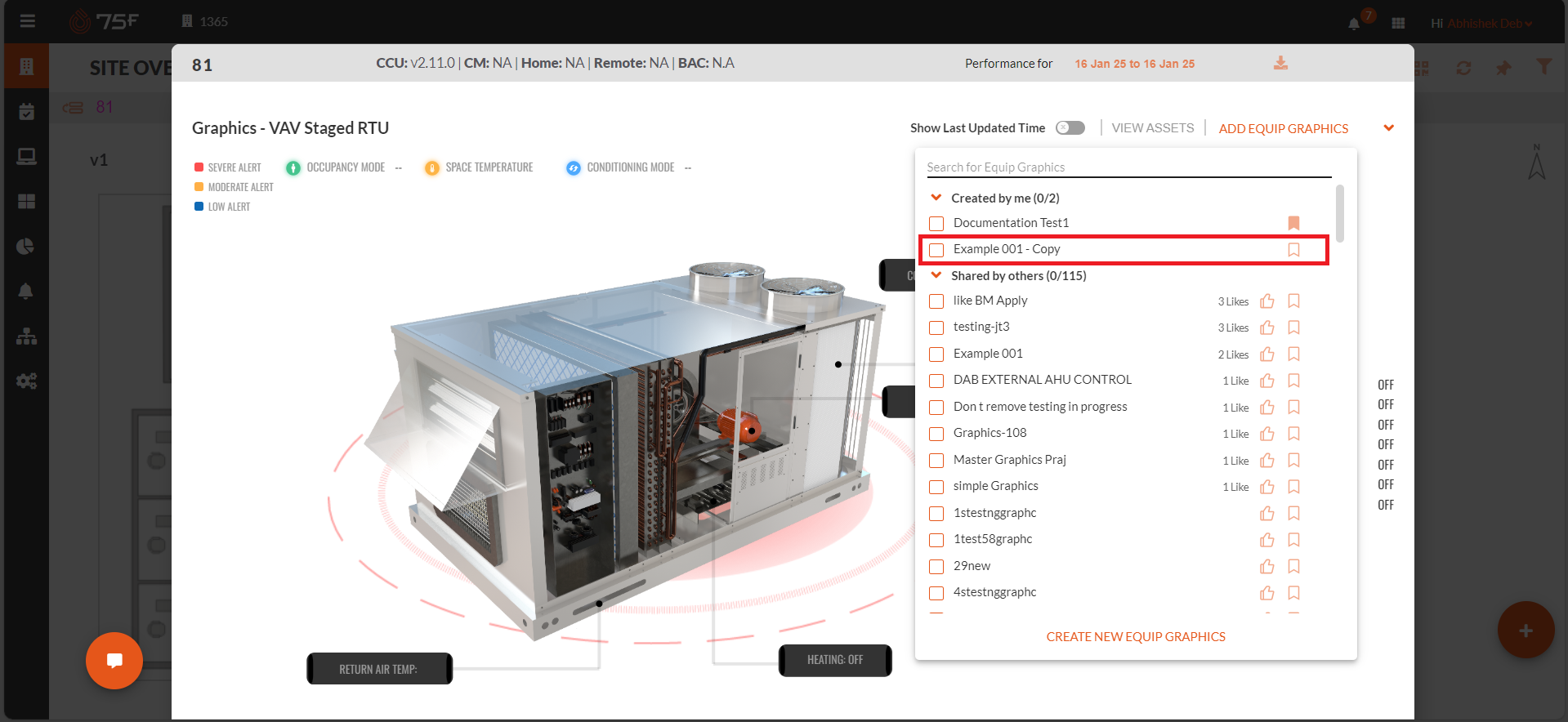
Task: Click the refresh icon in toolbar
Action: coord(1463,68)
